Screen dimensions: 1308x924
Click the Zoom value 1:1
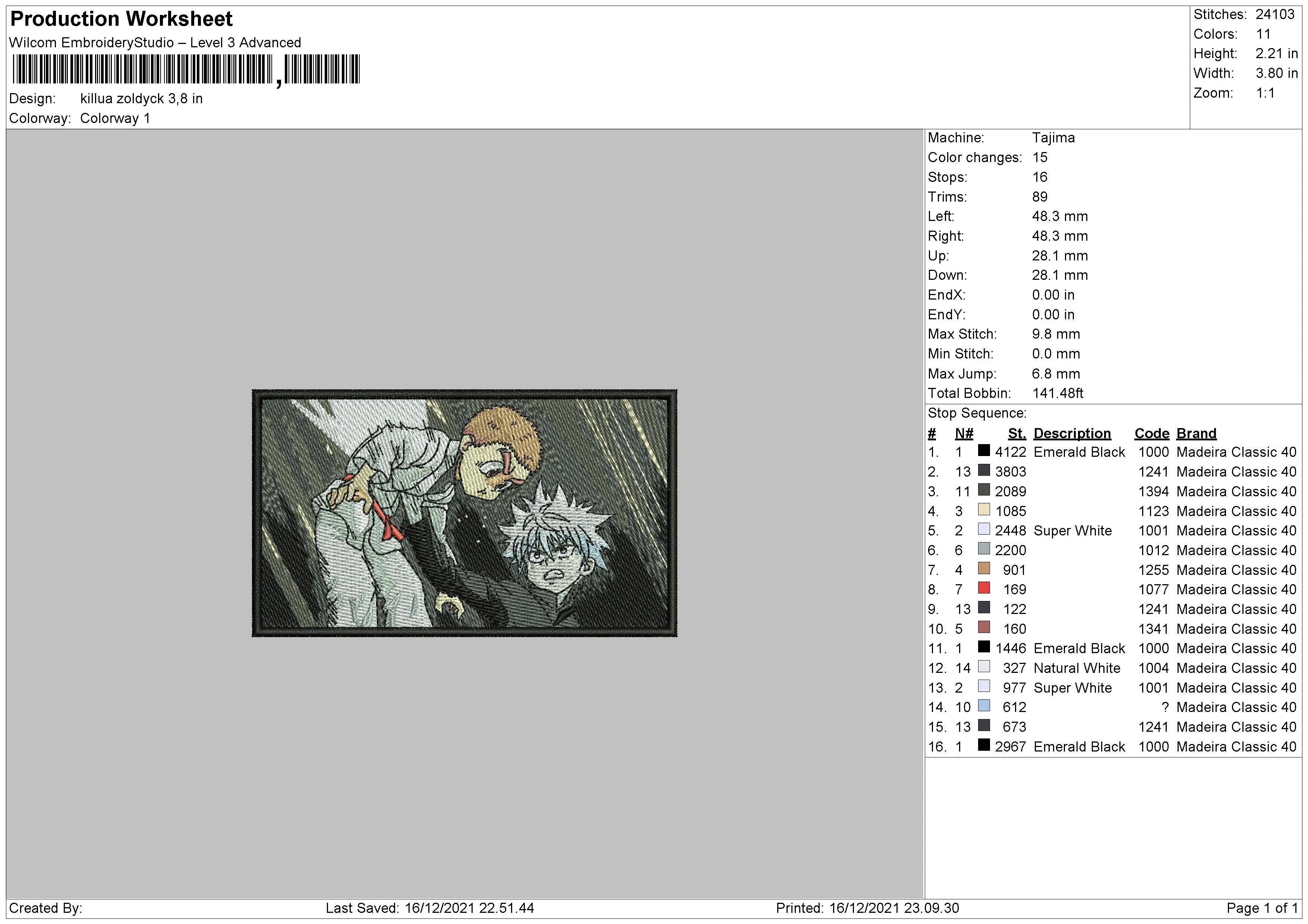tap(1265, 93)
